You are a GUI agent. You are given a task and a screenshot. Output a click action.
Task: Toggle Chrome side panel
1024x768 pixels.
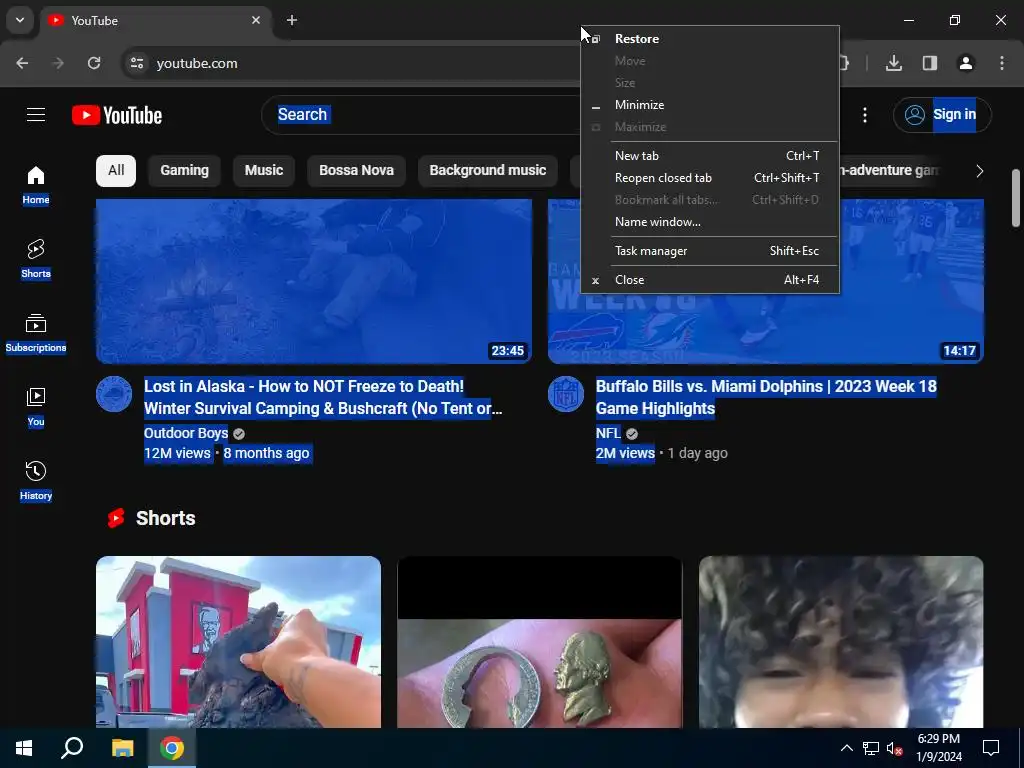click(x=930, y=63)
